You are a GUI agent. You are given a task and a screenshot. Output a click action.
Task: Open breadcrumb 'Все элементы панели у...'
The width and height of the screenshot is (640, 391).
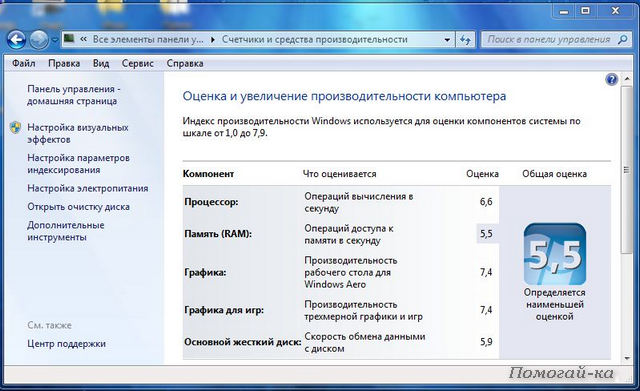pyautogui.click(x=148, y=39)
